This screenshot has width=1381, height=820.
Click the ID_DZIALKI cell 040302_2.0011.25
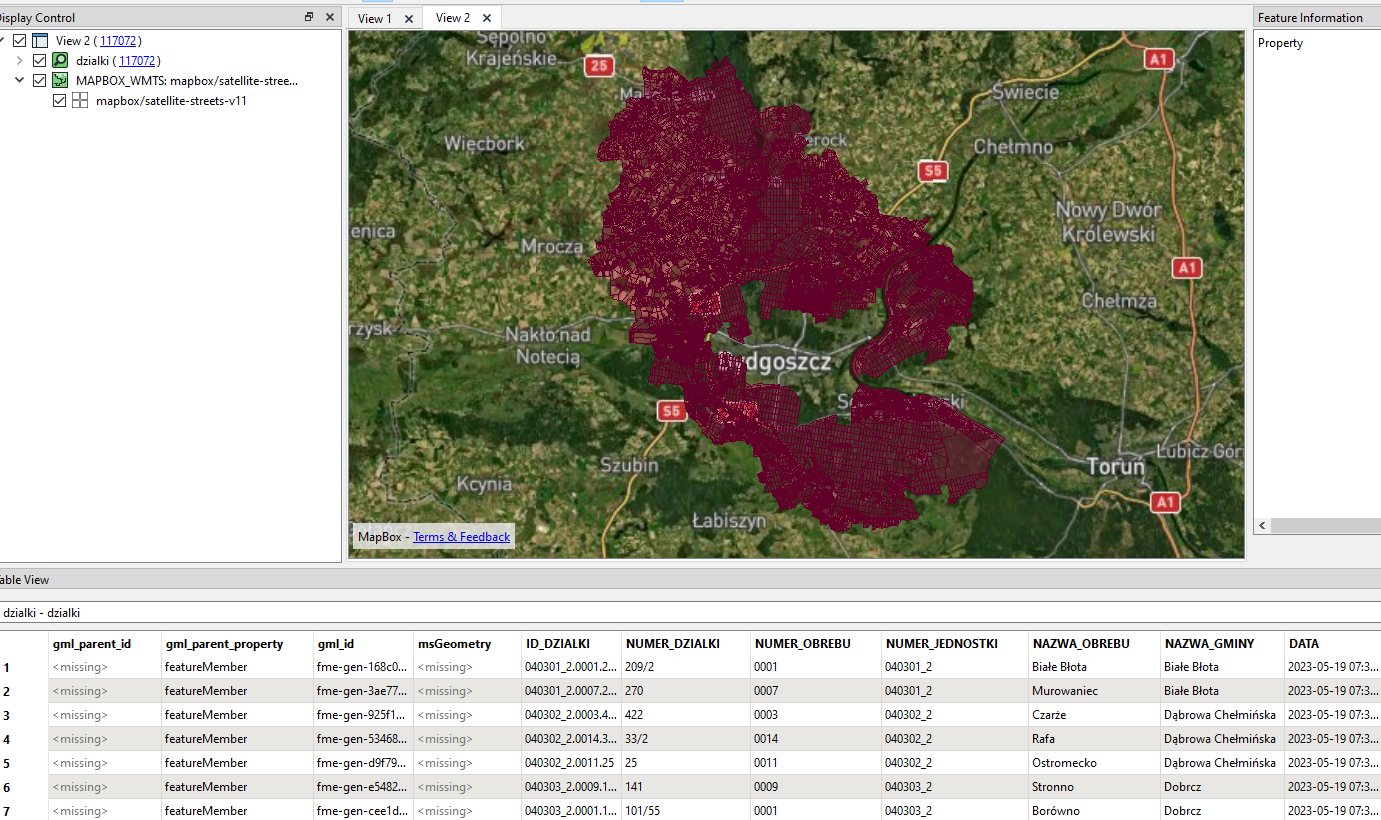[x=570, y=763]
